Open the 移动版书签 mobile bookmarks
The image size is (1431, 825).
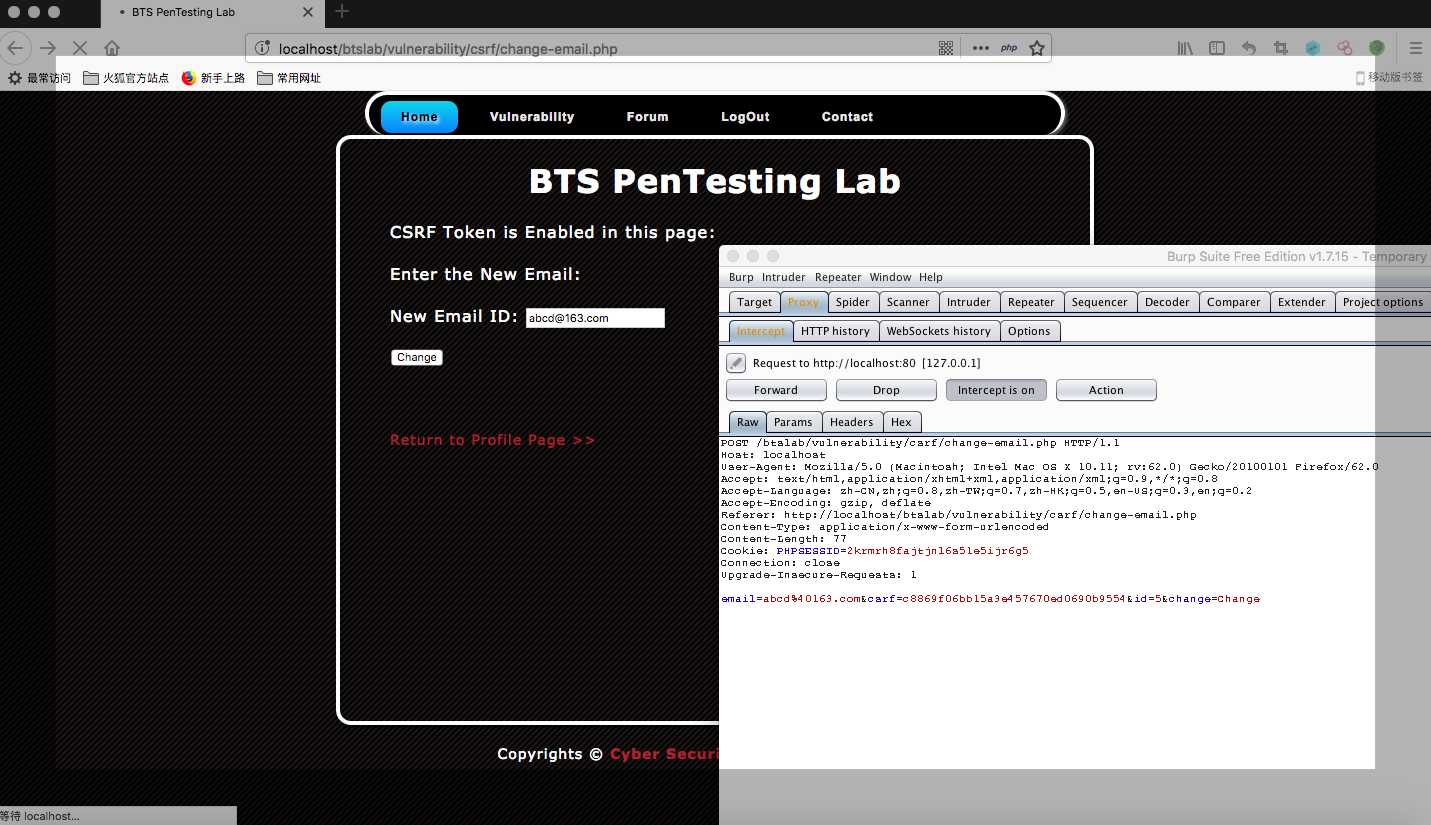tap(1389, 78)
